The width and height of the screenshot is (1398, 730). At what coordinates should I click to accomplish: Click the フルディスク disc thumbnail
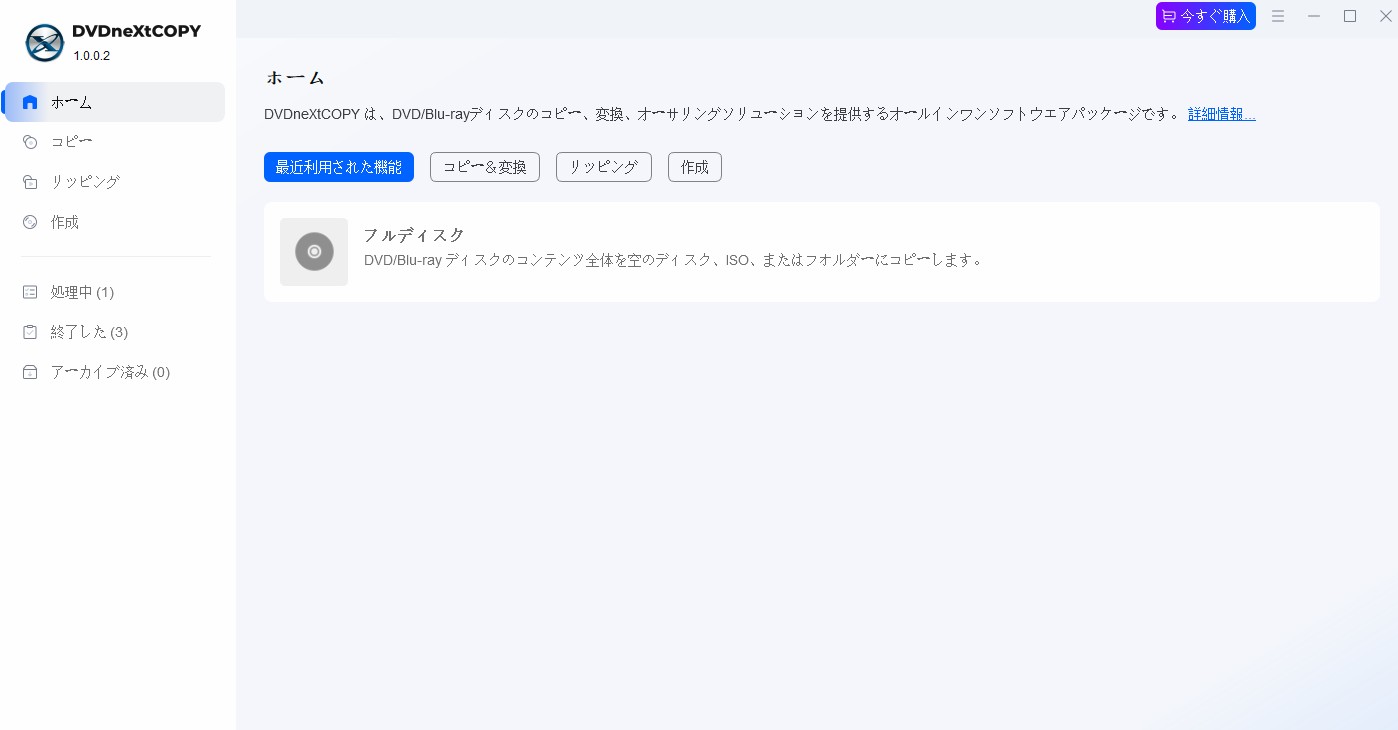click(314, 252)
